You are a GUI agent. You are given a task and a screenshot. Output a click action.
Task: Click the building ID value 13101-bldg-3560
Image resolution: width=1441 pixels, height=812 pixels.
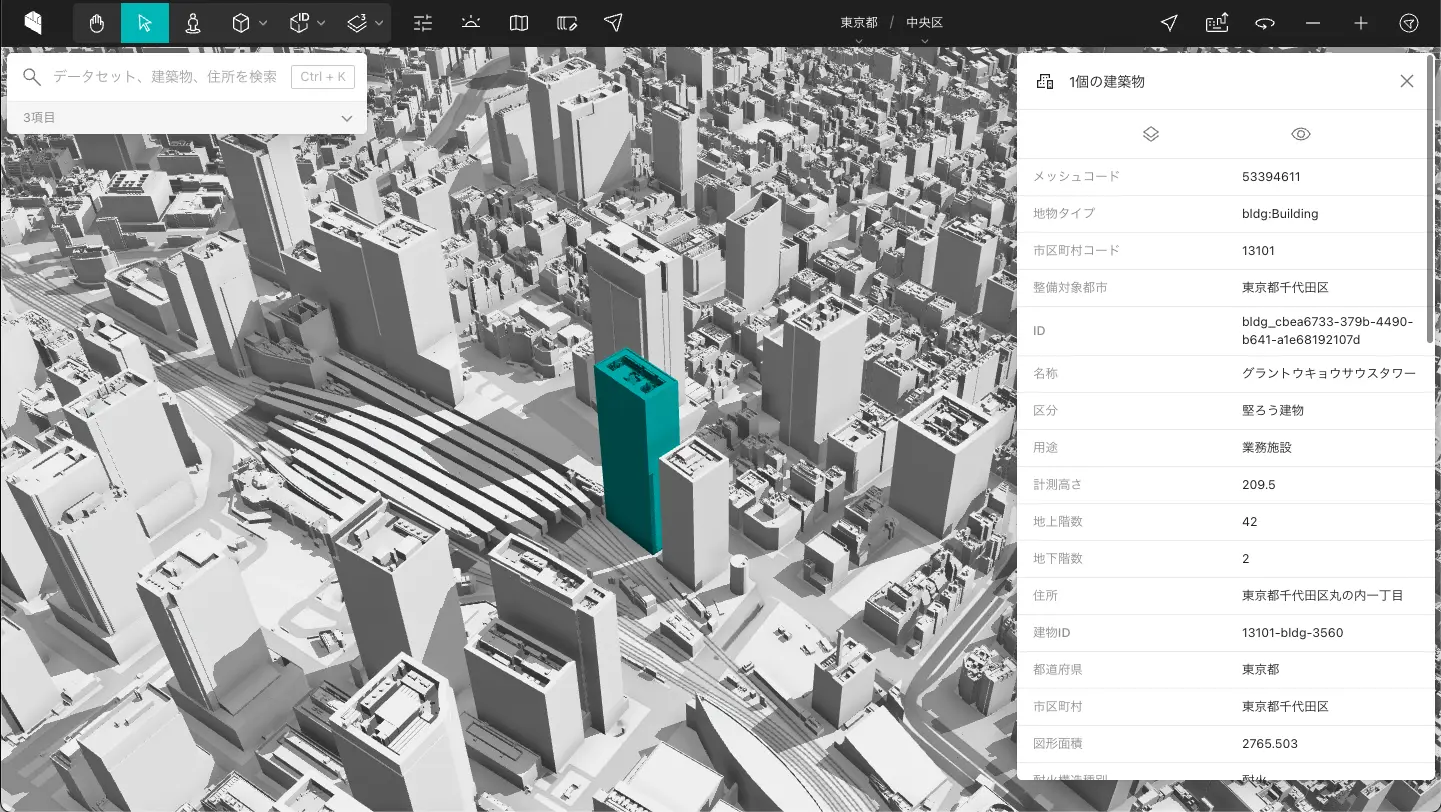click(1293, 632)
